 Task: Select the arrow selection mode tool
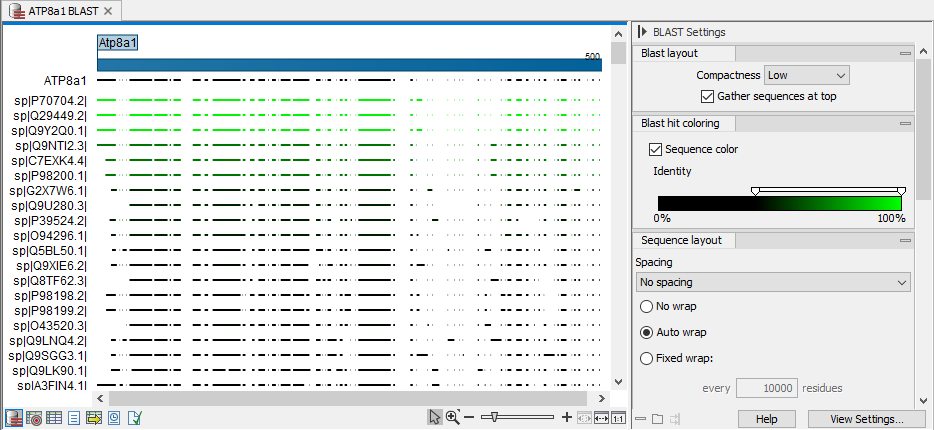[434, 418]
